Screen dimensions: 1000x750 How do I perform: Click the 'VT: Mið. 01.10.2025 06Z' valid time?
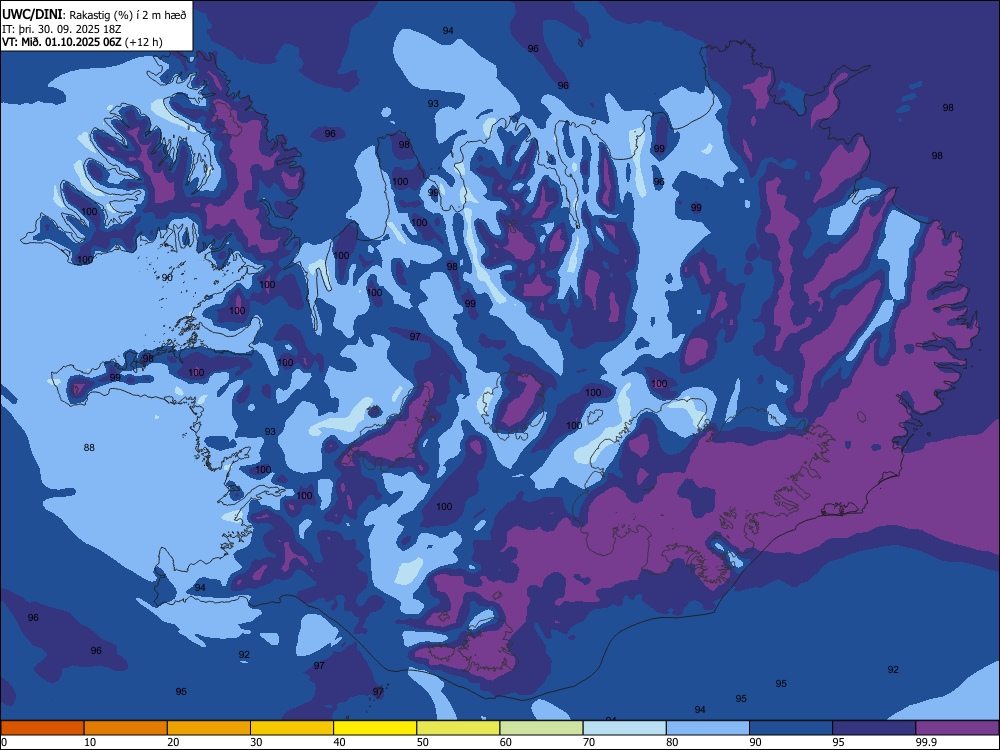(x=62, y=42)
